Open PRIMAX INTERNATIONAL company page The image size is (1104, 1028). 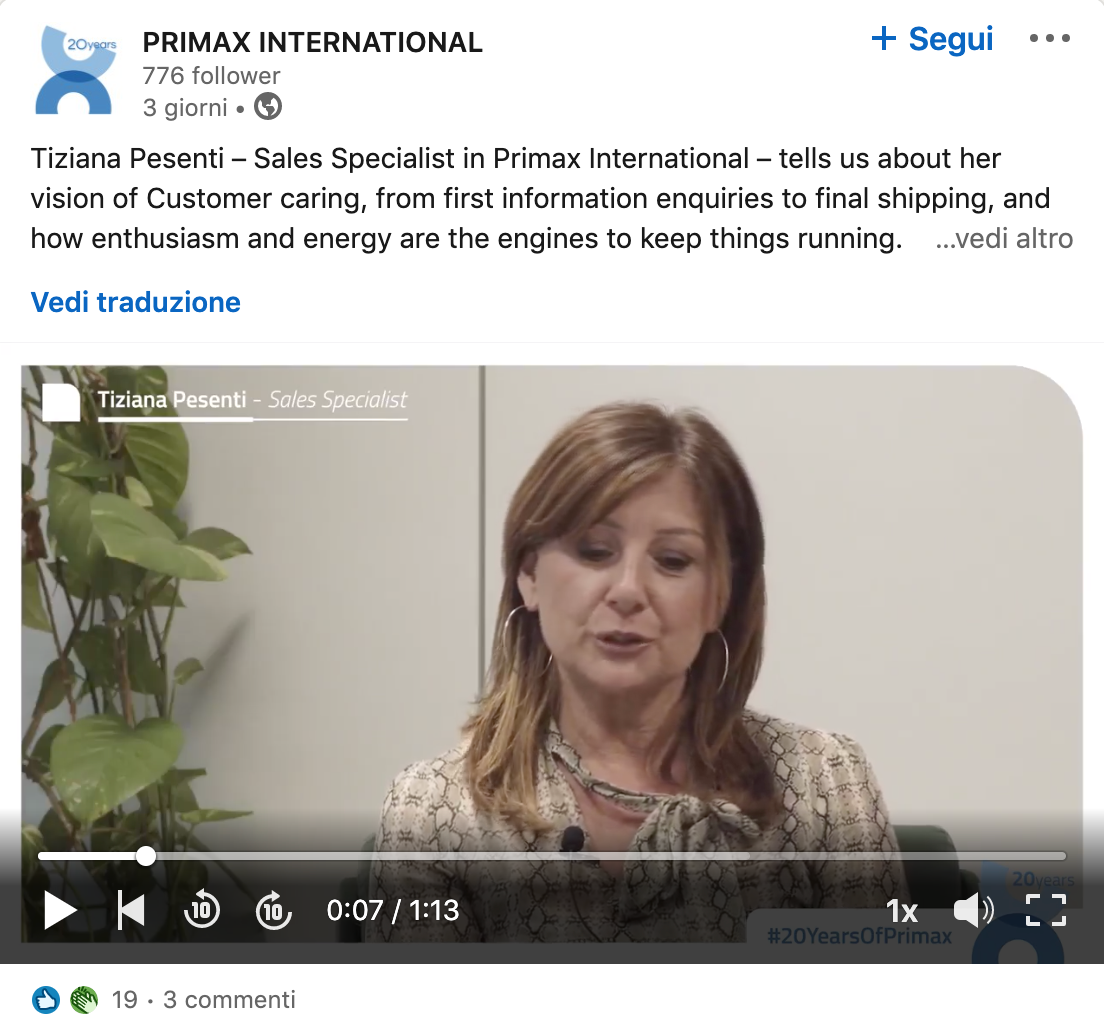(x=313, y=42)
